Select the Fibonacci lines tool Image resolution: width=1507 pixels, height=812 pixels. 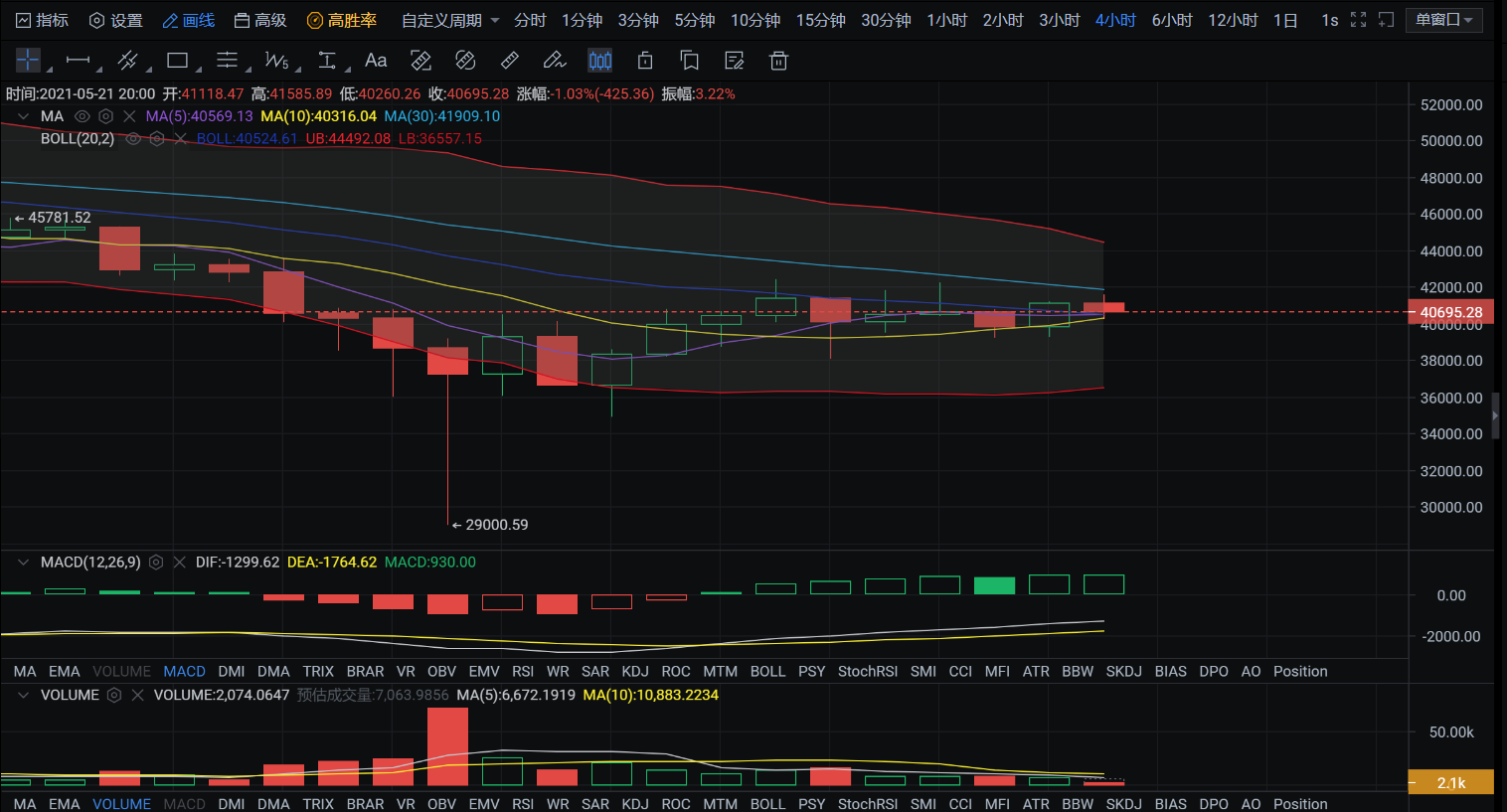pyautogui.click(x=228, y=61)
